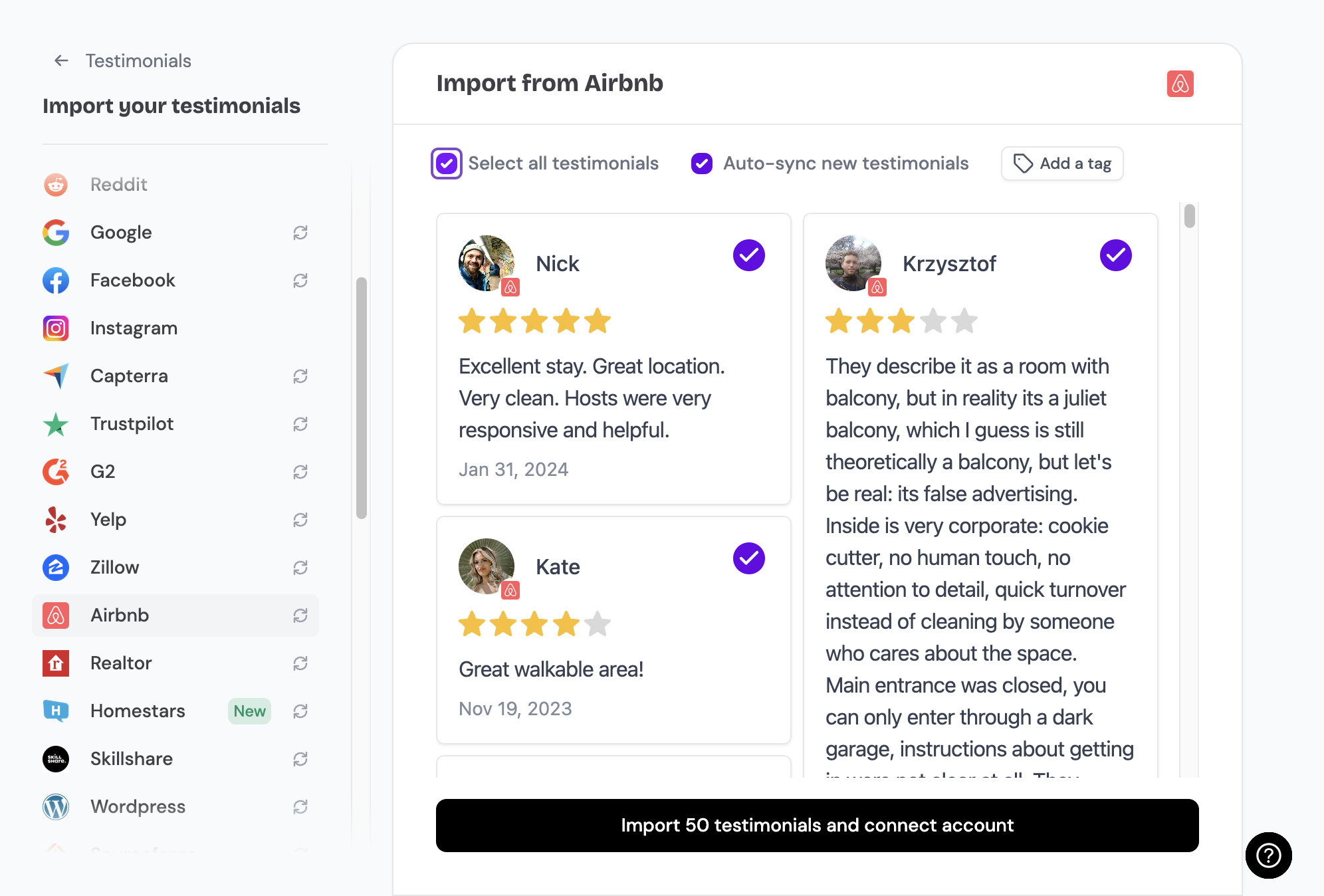
Task: Click sync icon beside Zillow
Action: coord(300,567)
